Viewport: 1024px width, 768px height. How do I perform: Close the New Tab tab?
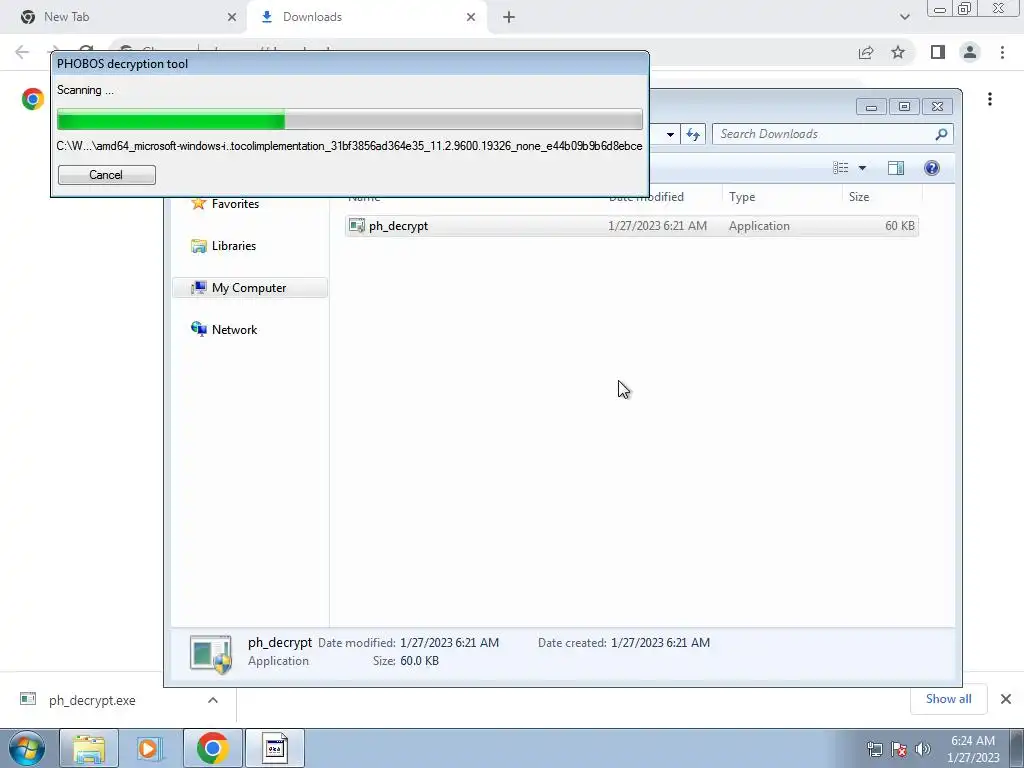[232, 17]
